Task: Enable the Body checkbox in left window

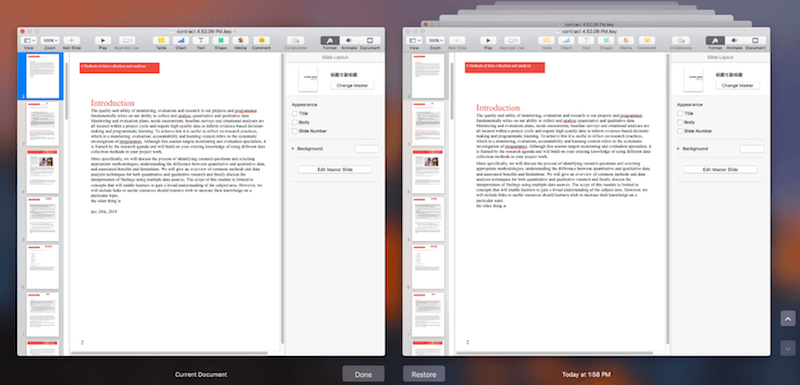Action: (294, 122)
